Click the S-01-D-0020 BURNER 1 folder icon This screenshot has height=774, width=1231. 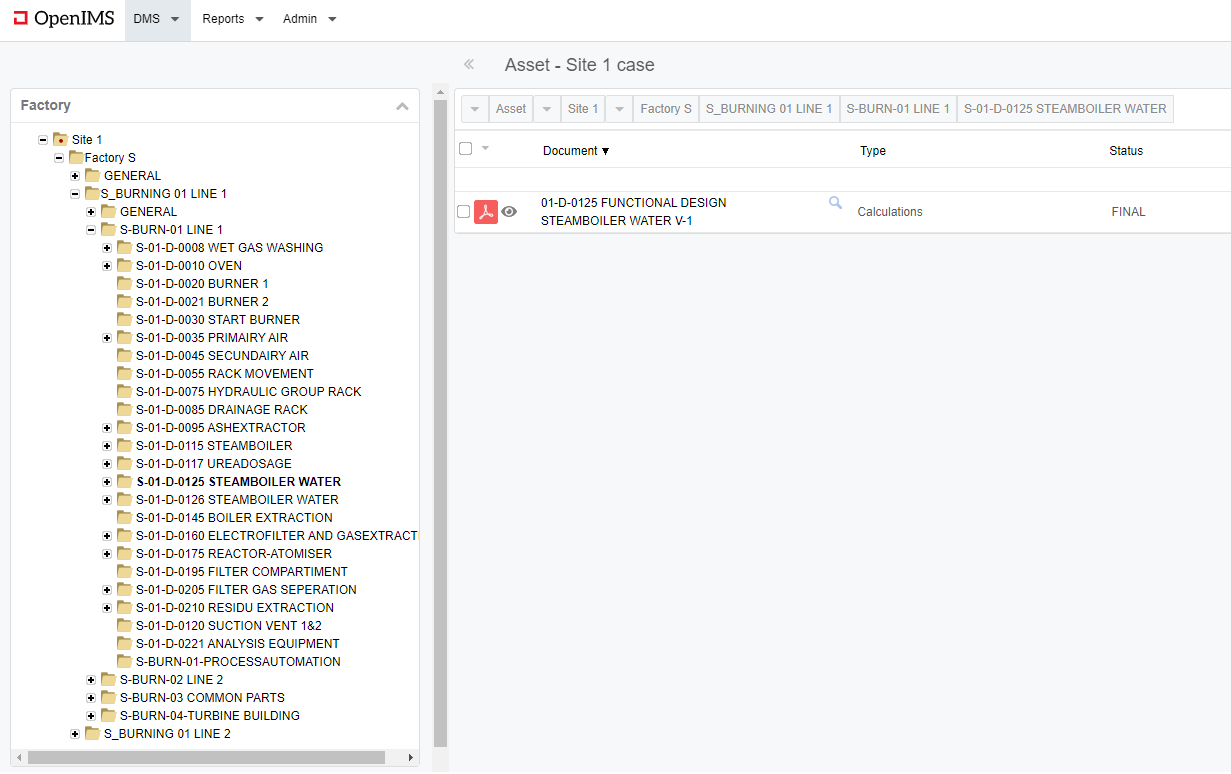tap(124, 284)
